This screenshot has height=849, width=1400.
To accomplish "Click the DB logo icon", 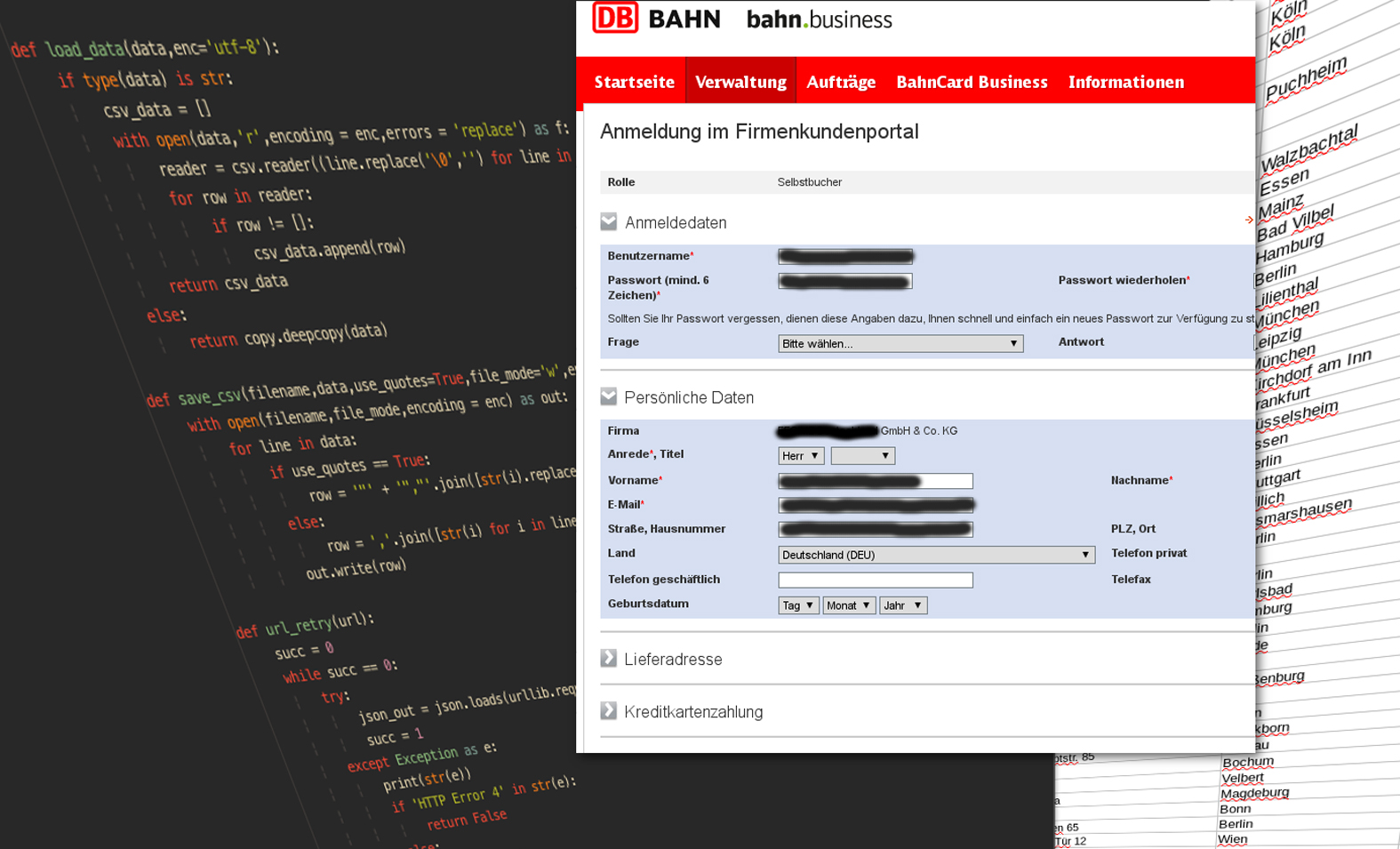I will tap(615, 18).
